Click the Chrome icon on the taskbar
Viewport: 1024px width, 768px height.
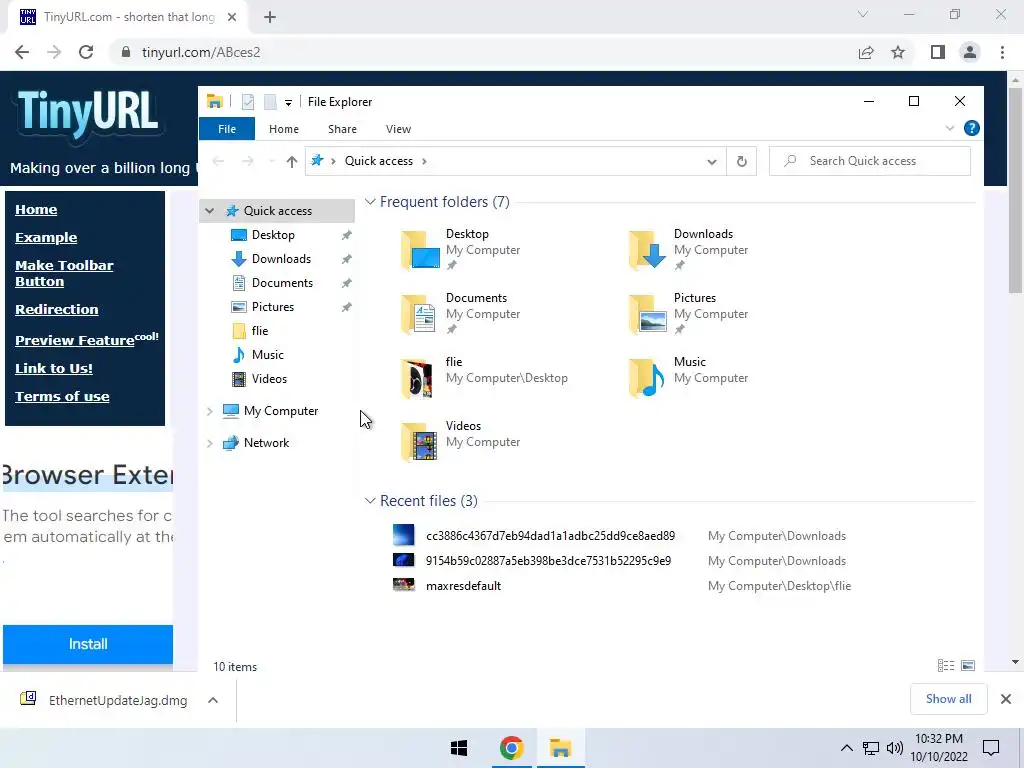[511, 748]
